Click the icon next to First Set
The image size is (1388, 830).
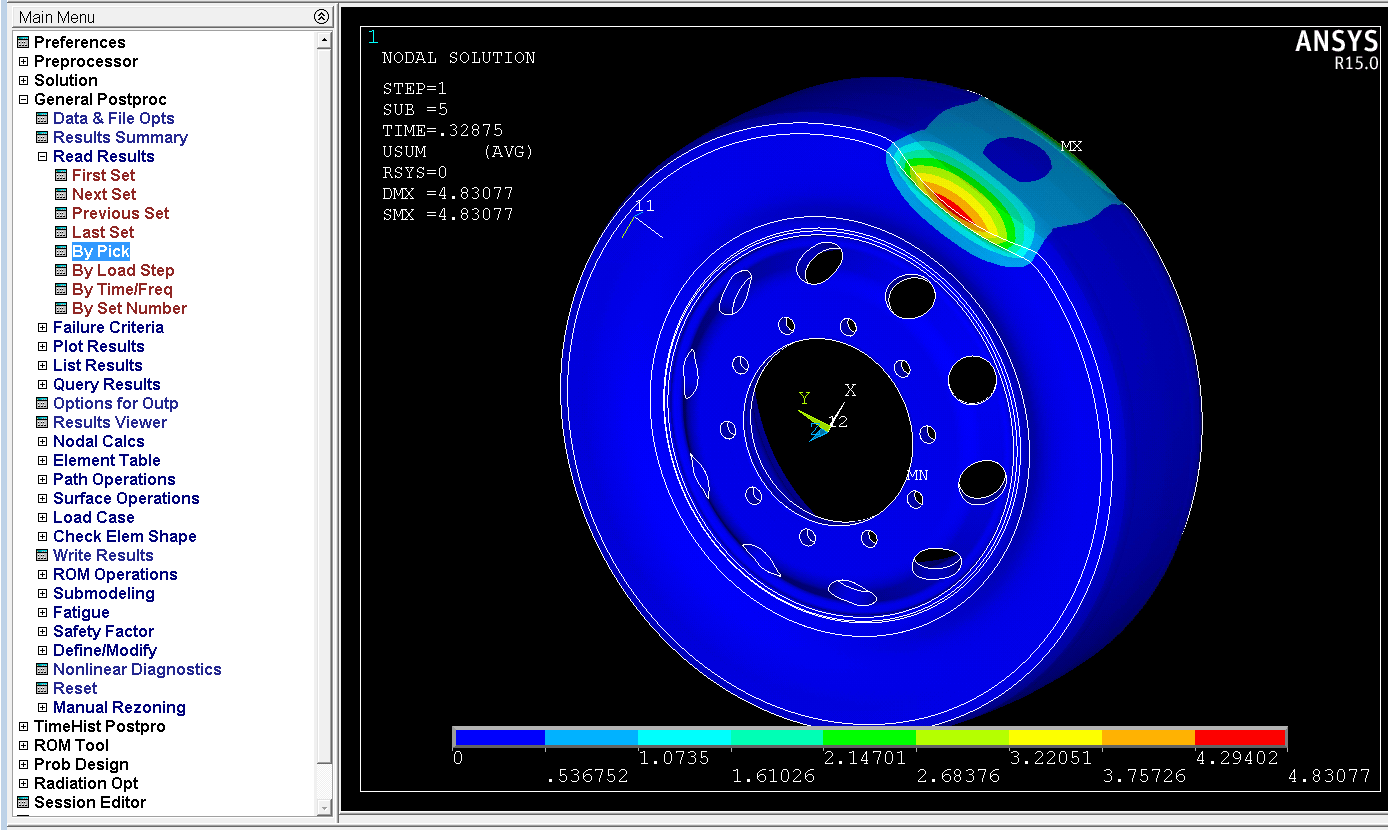coord(61,175)
